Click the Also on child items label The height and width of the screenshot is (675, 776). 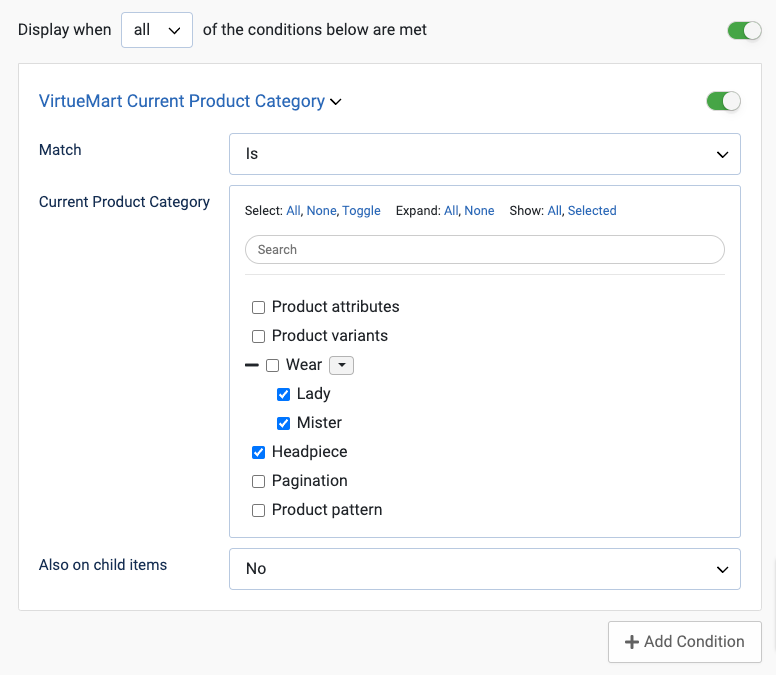103,565
